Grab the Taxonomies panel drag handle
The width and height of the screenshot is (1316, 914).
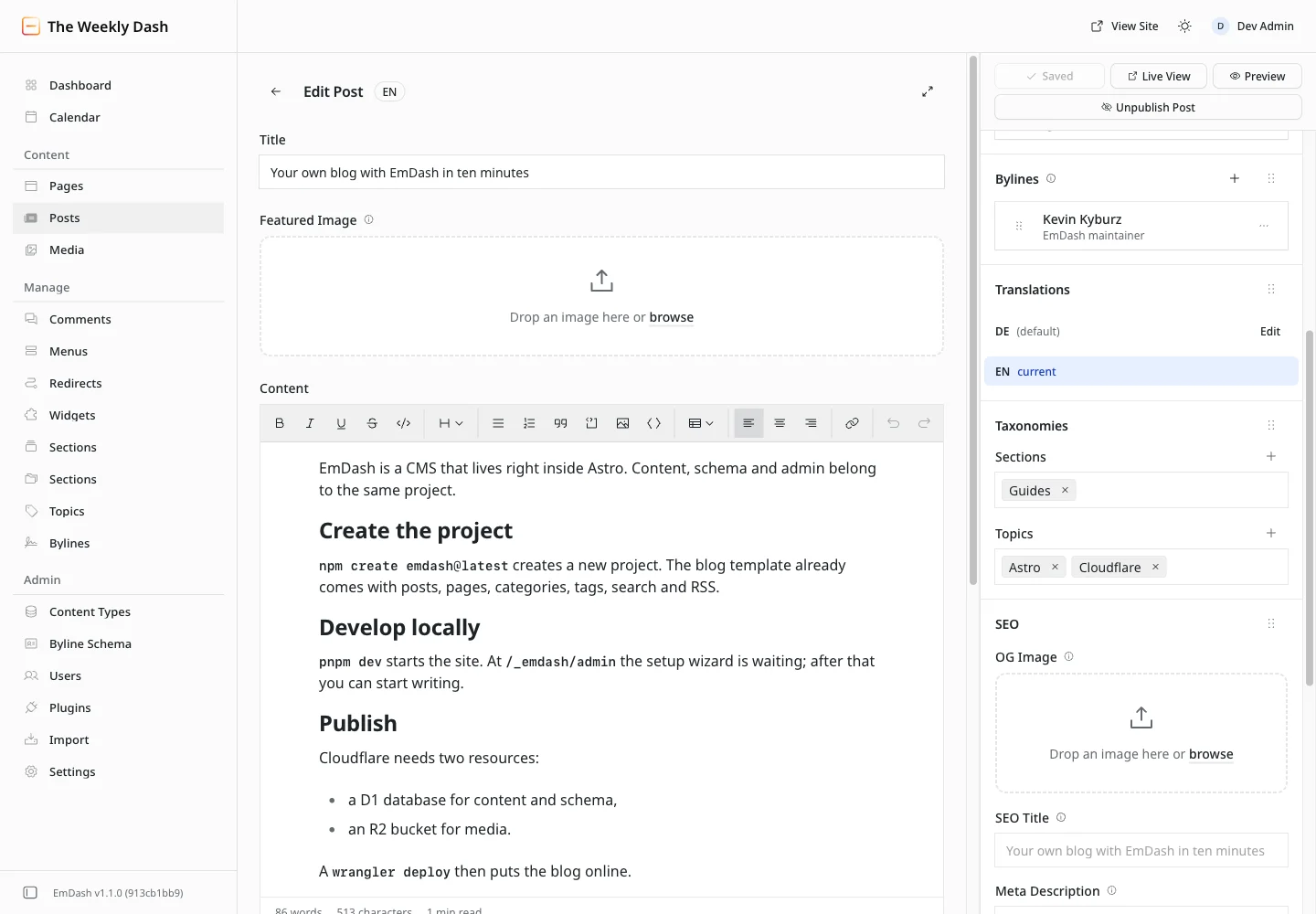(1271, 425)
